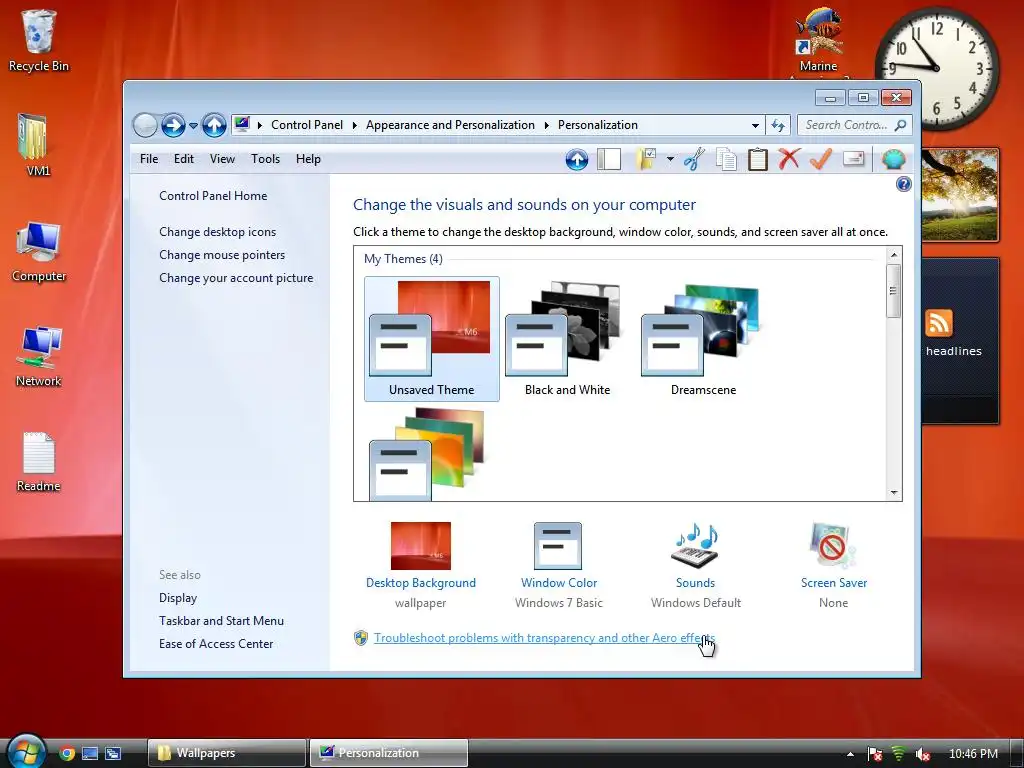1024x768 pixels.
Task: Click the mail envelope icon in toolbar
Action: [x=854, y=159]
